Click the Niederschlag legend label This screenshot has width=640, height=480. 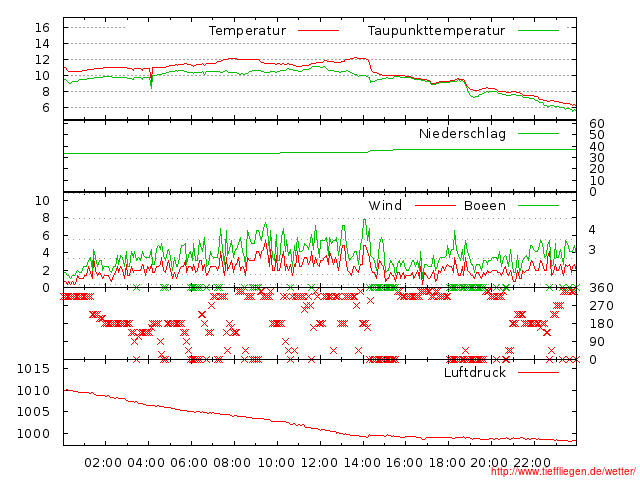click(x=462, y=133)
